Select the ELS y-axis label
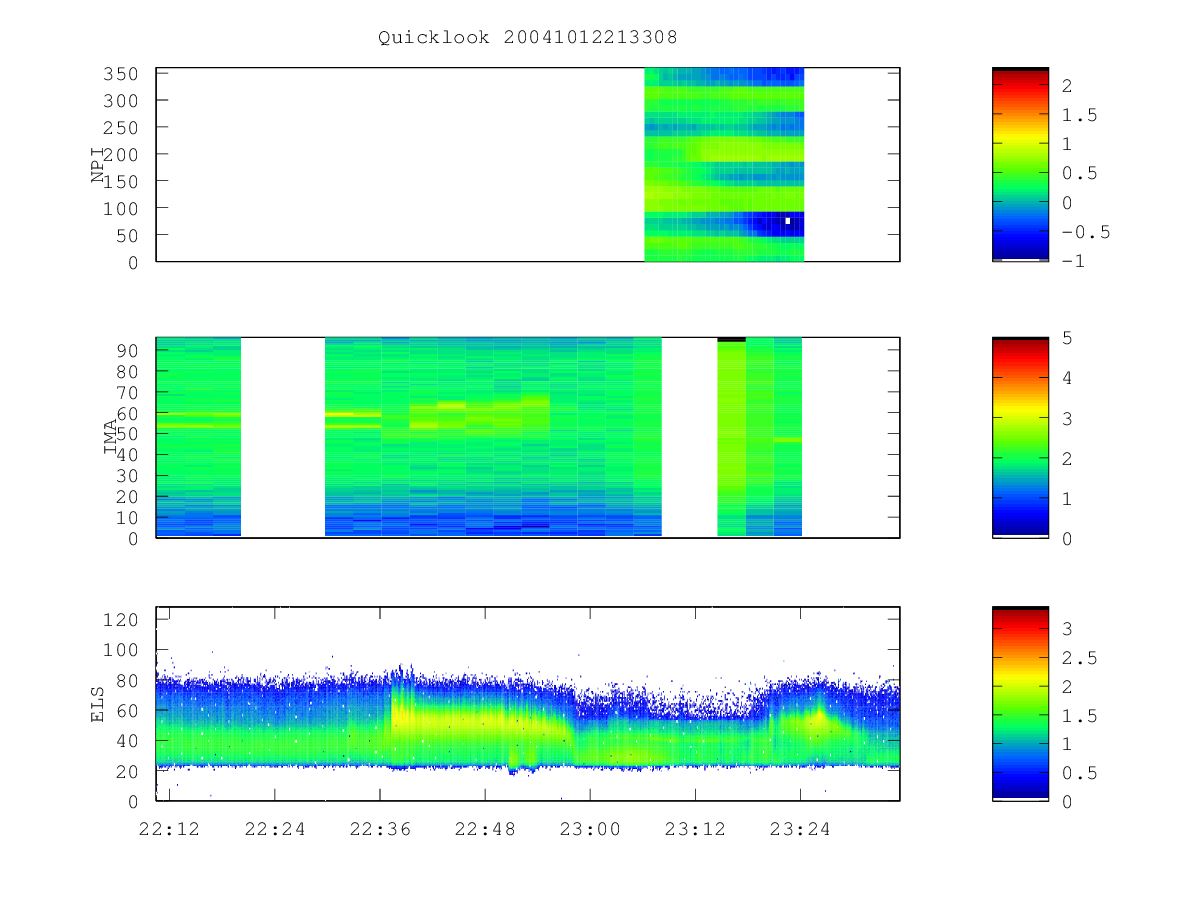 pyautogui.click(x=98, y=705)
